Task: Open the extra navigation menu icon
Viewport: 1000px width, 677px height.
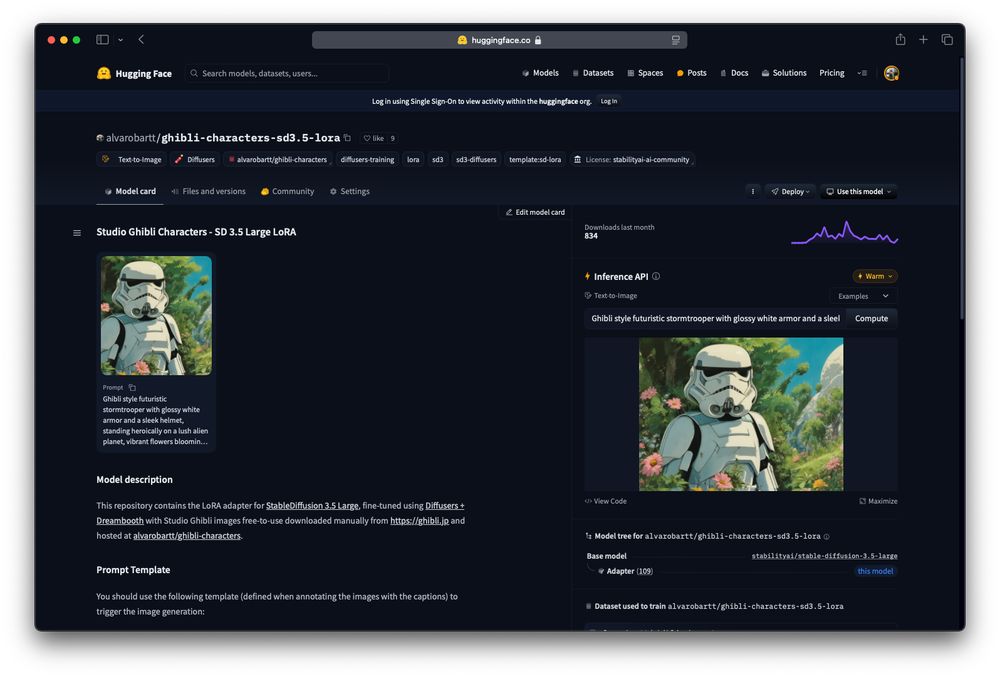Action: [862, 73]
